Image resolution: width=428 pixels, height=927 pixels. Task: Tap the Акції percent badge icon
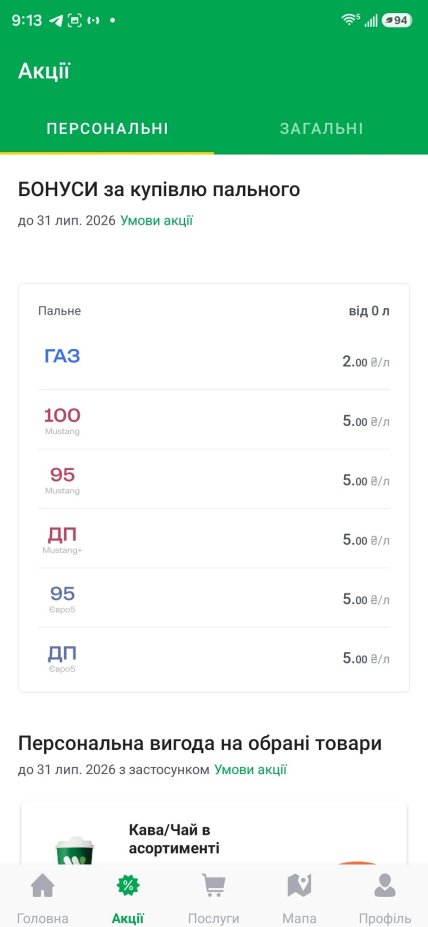(x=128, y=886)
